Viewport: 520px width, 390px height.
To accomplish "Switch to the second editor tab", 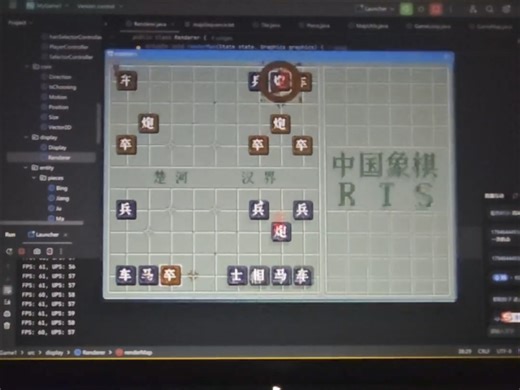I will click(x=209, y=25).
